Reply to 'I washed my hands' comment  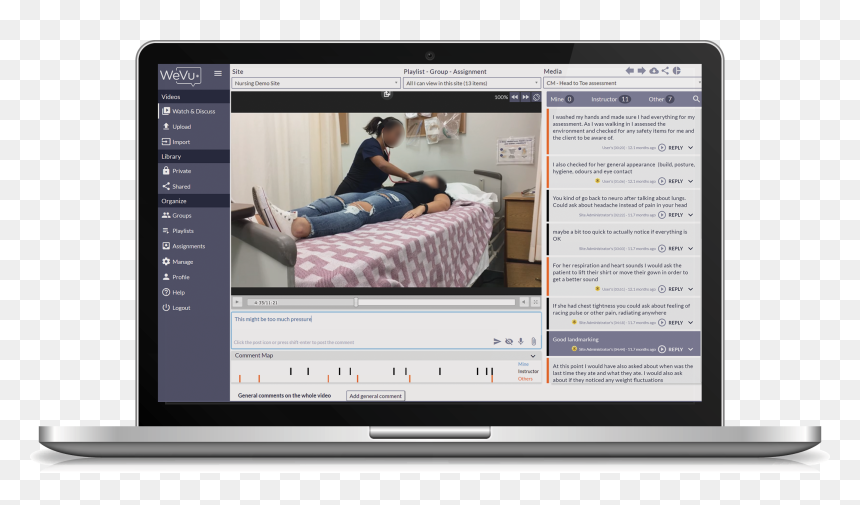[x=676, y=148]
